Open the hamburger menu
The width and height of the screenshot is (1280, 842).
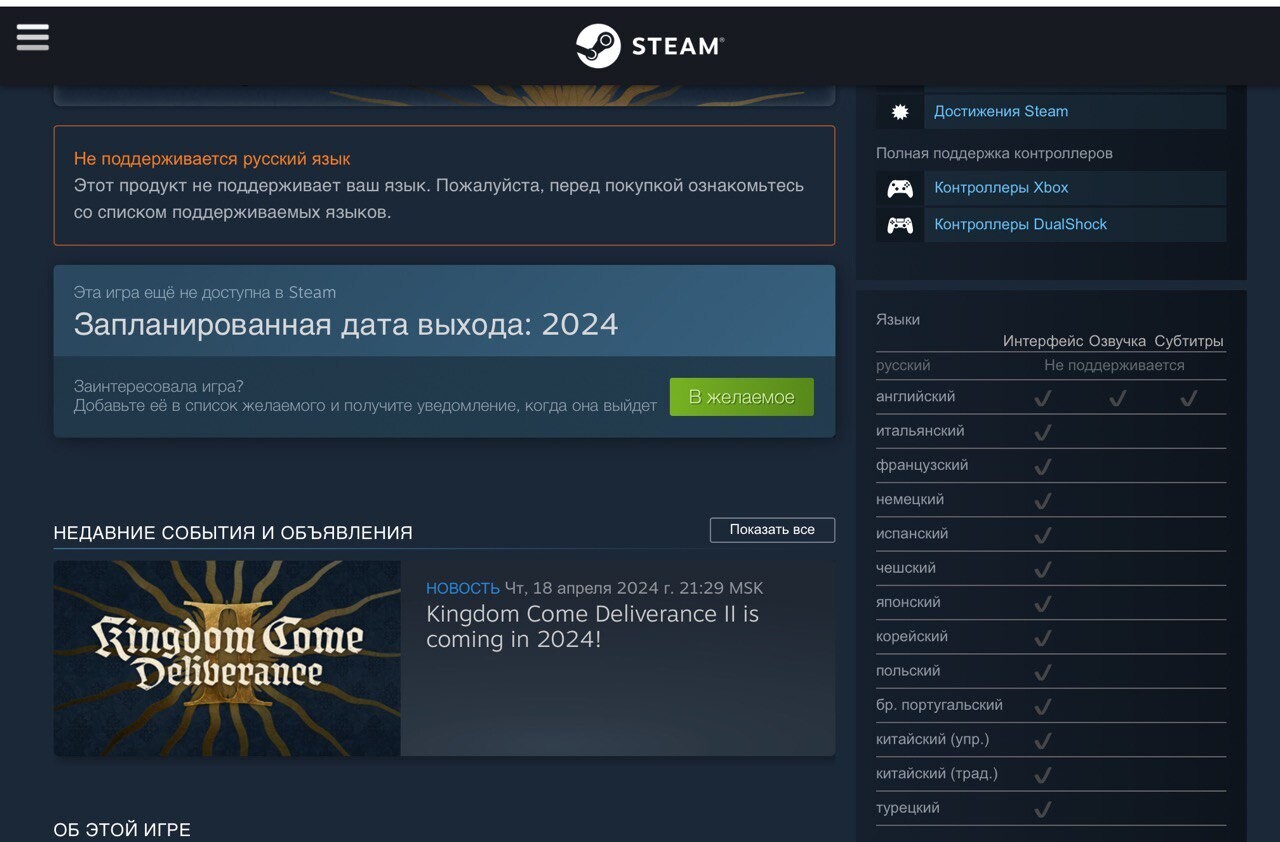(x=32, y=37)
